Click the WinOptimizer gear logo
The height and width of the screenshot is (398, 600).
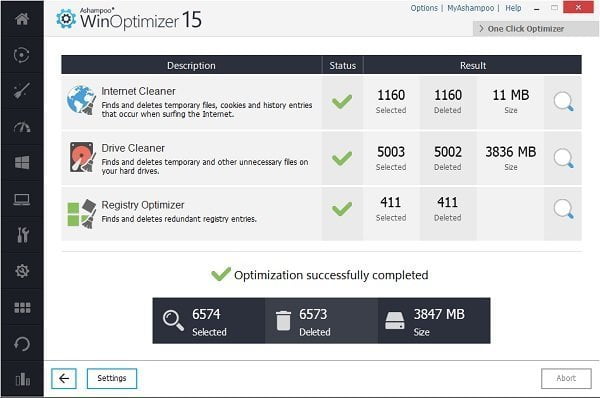click(x=66, y=18)
